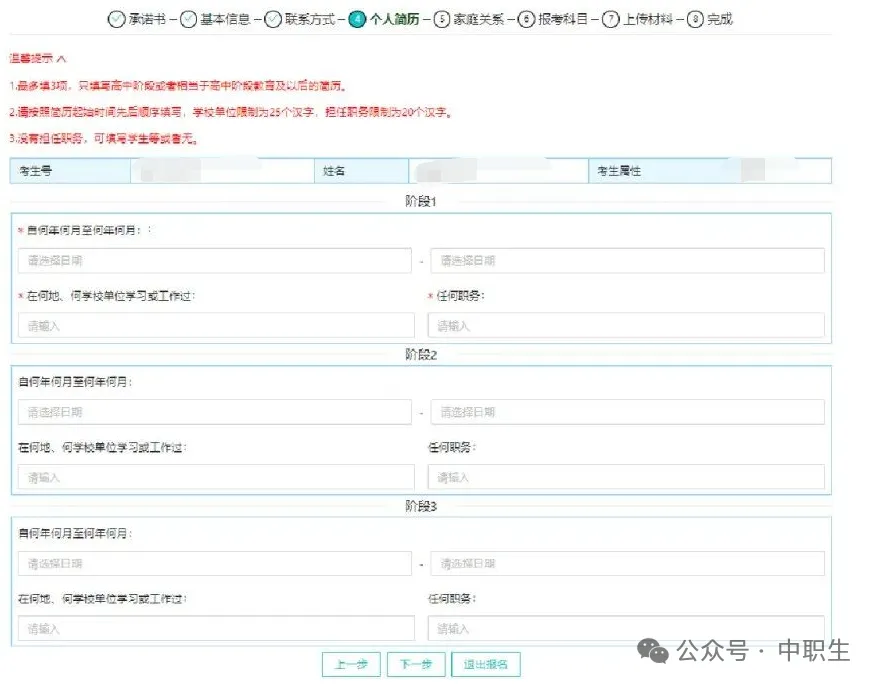Focus 阶段1 school or work unit input
Viewport: 878px width, 685px height.
pyautogui.click(x=216, y=325)
